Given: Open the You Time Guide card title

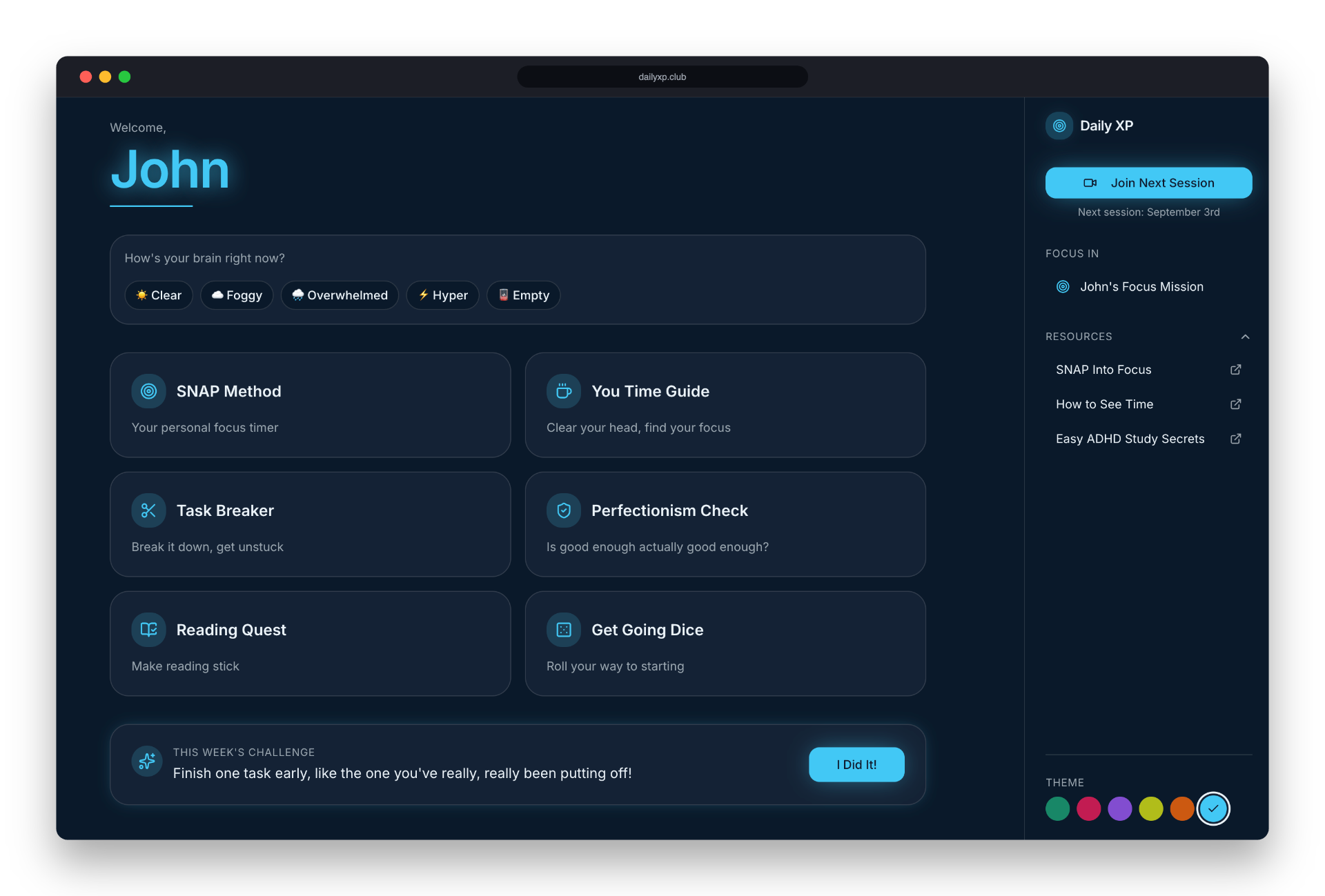Looking at the screenshot, I should [x=650, y=391].
